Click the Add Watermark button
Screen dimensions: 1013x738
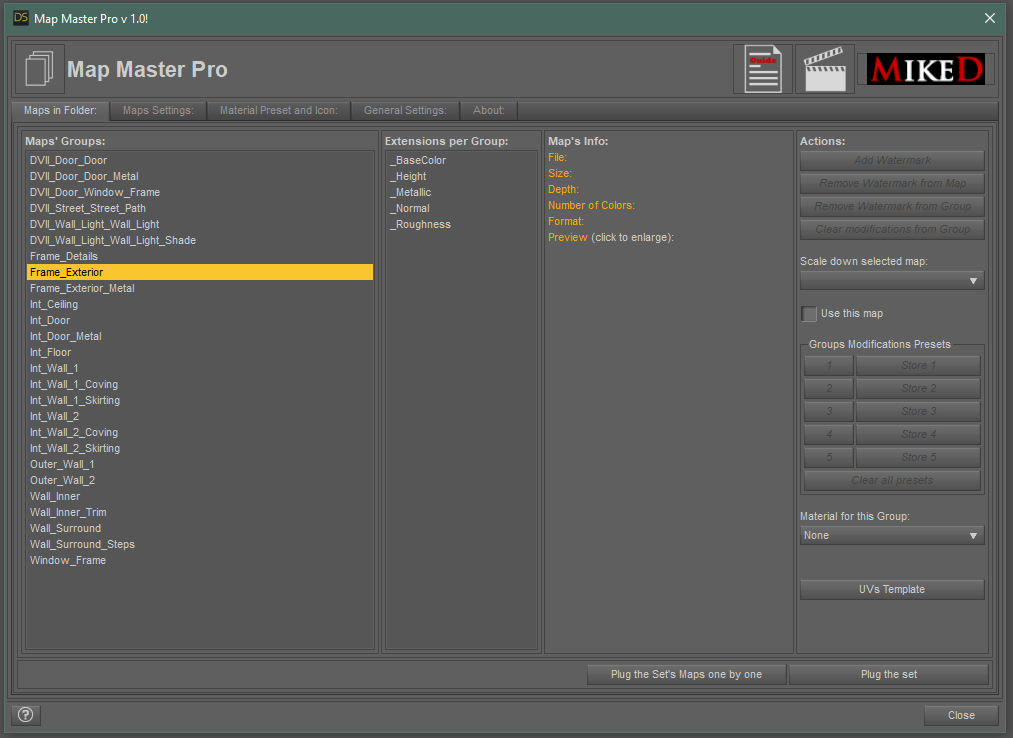pyautogui.click(x=892, y=160)
